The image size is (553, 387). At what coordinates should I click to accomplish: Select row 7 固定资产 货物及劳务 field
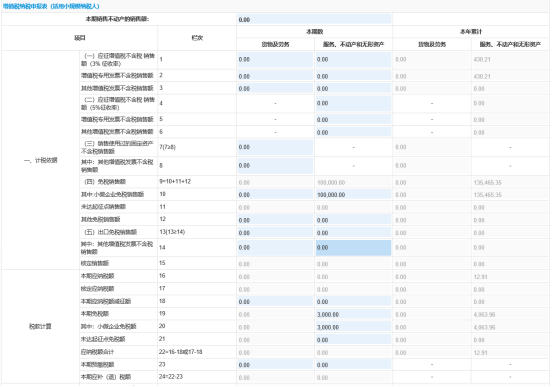[275, 147]
